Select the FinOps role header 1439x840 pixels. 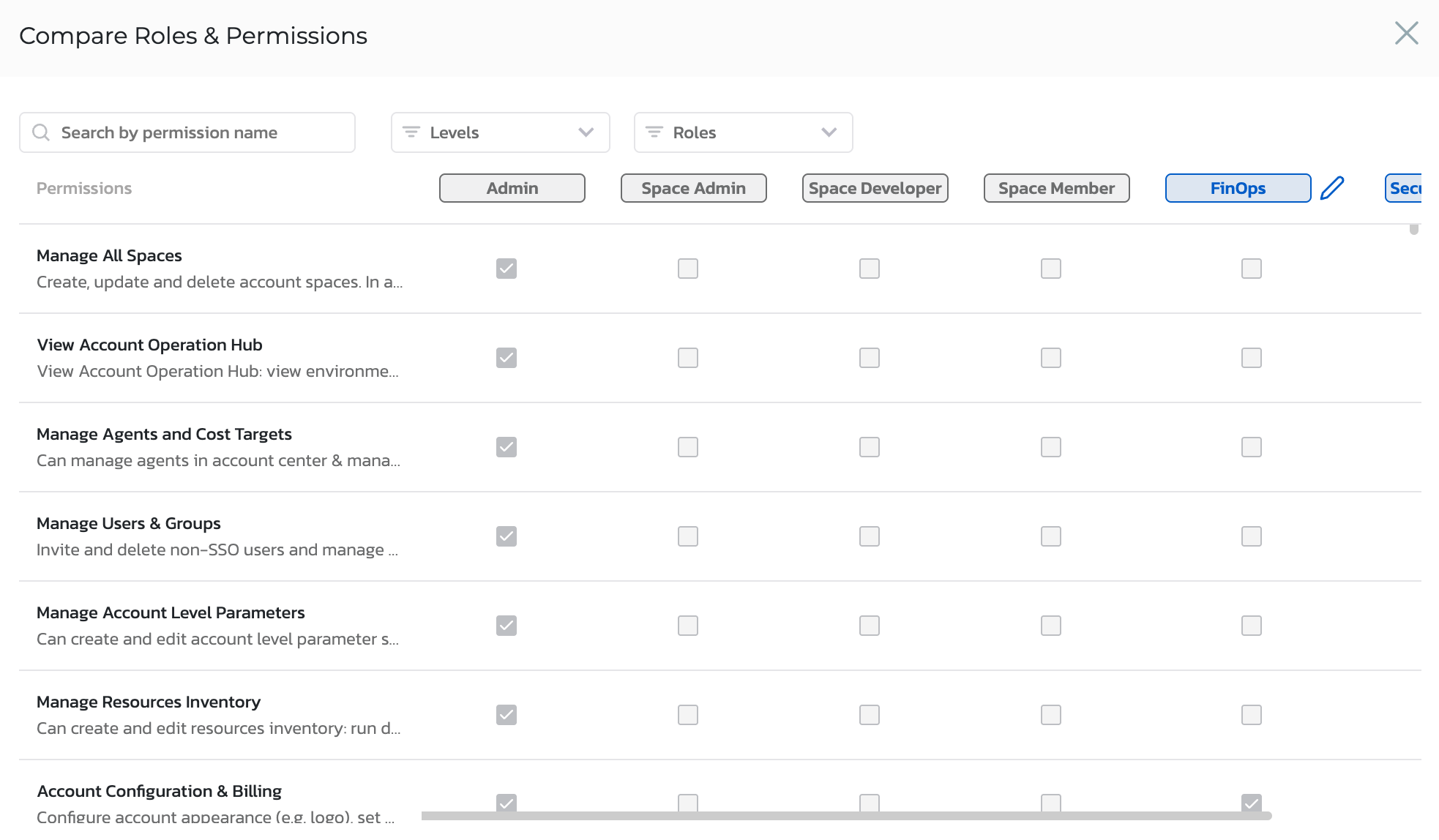1237,188
